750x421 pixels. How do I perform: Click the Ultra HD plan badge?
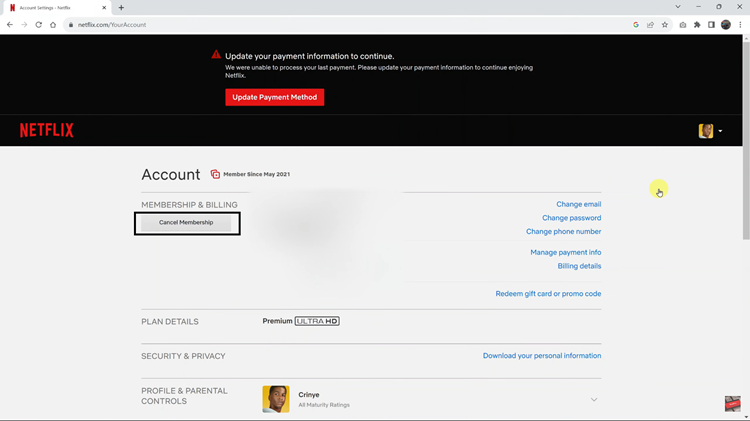317,321
